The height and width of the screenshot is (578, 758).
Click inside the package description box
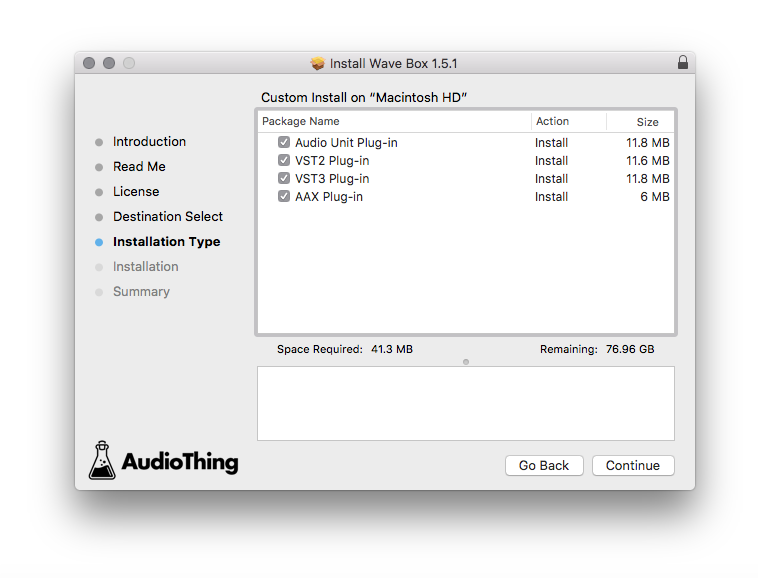pos(465,403)
